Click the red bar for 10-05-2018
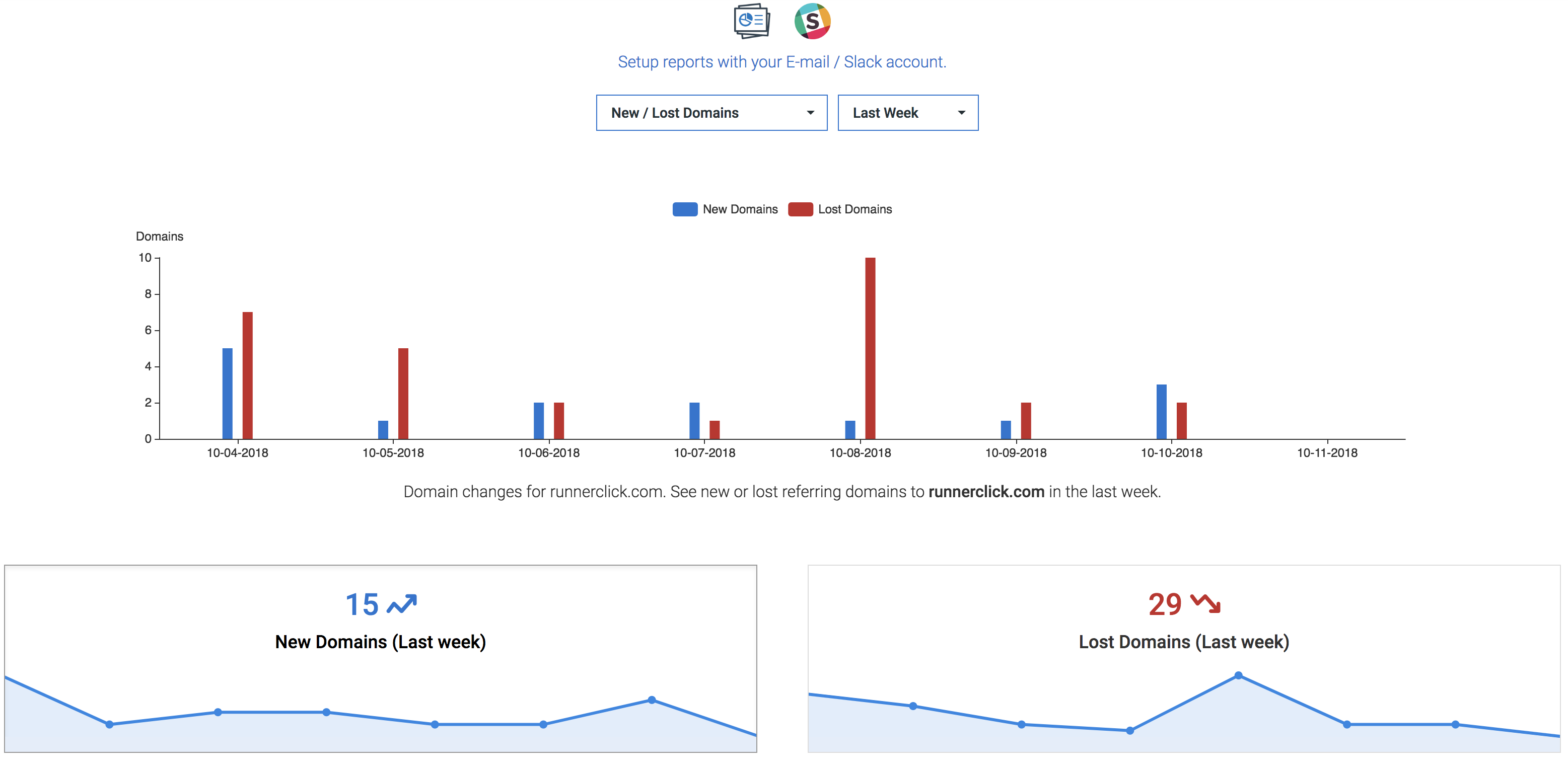Screen dimensions: 1568x771 coord(403,393)
